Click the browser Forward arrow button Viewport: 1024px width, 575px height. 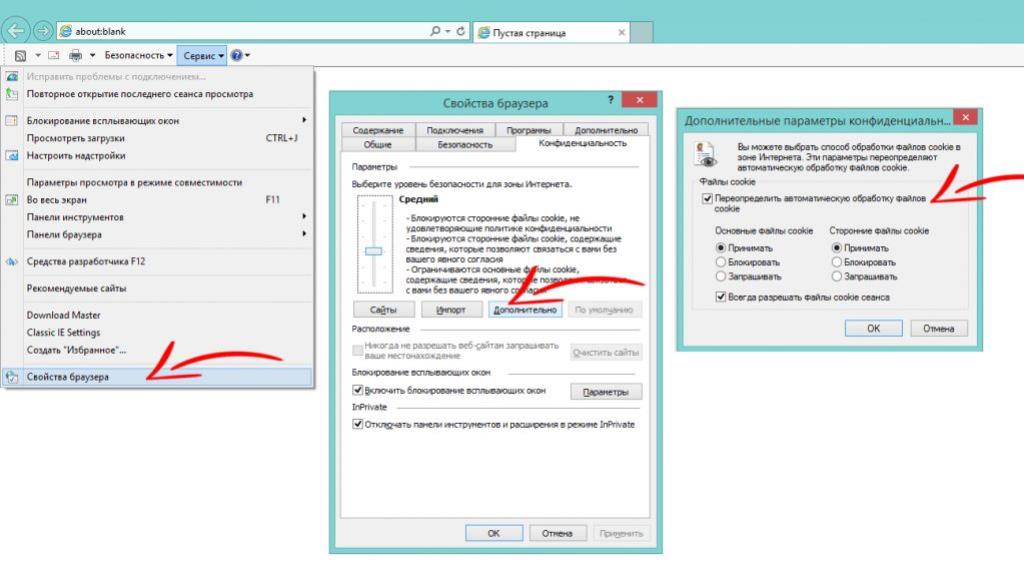click(x=42, y=31)
